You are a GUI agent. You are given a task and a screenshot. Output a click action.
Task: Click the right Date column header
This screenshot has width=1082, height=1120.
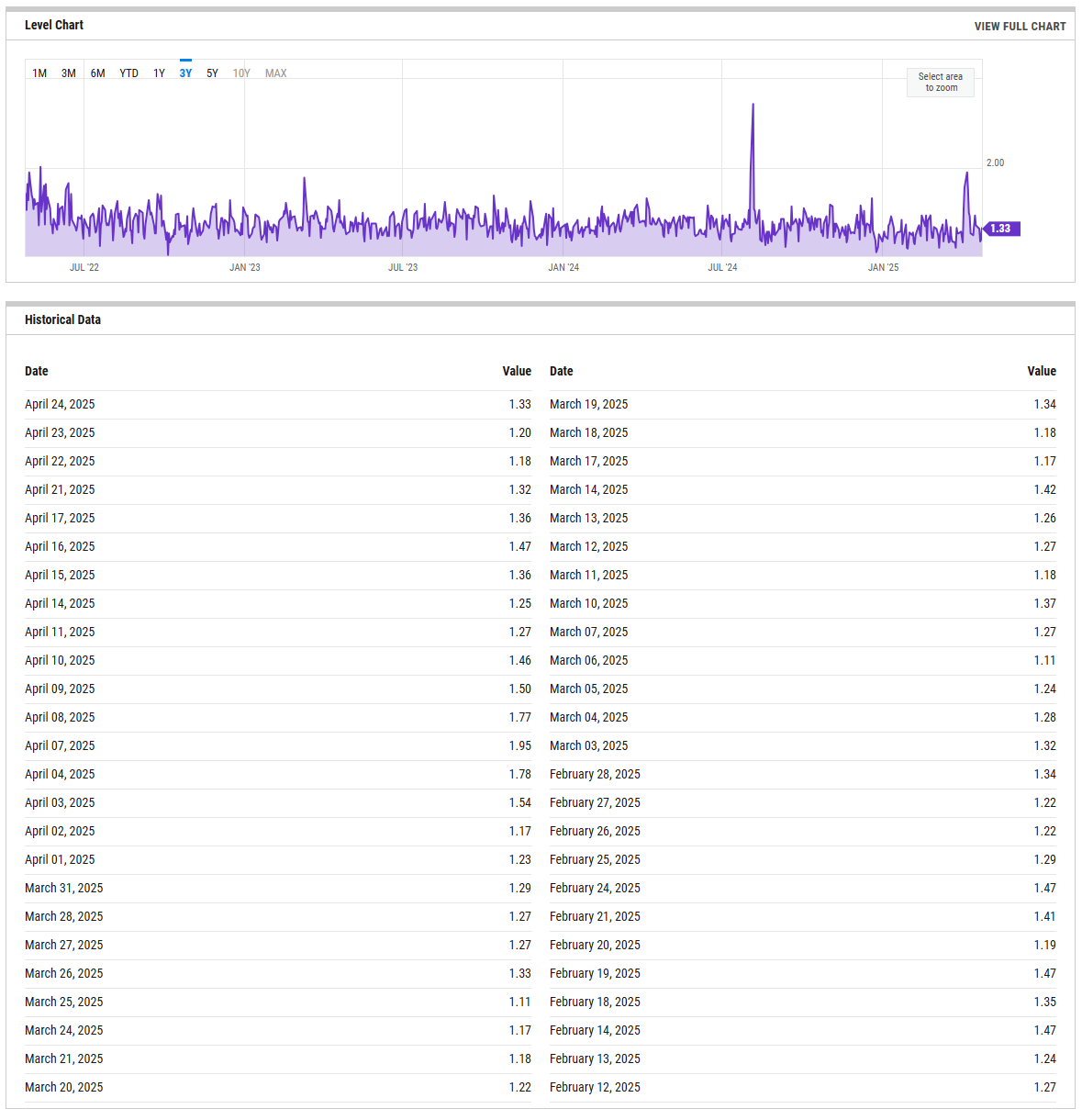pyautogui.click(x=562, y=371)
